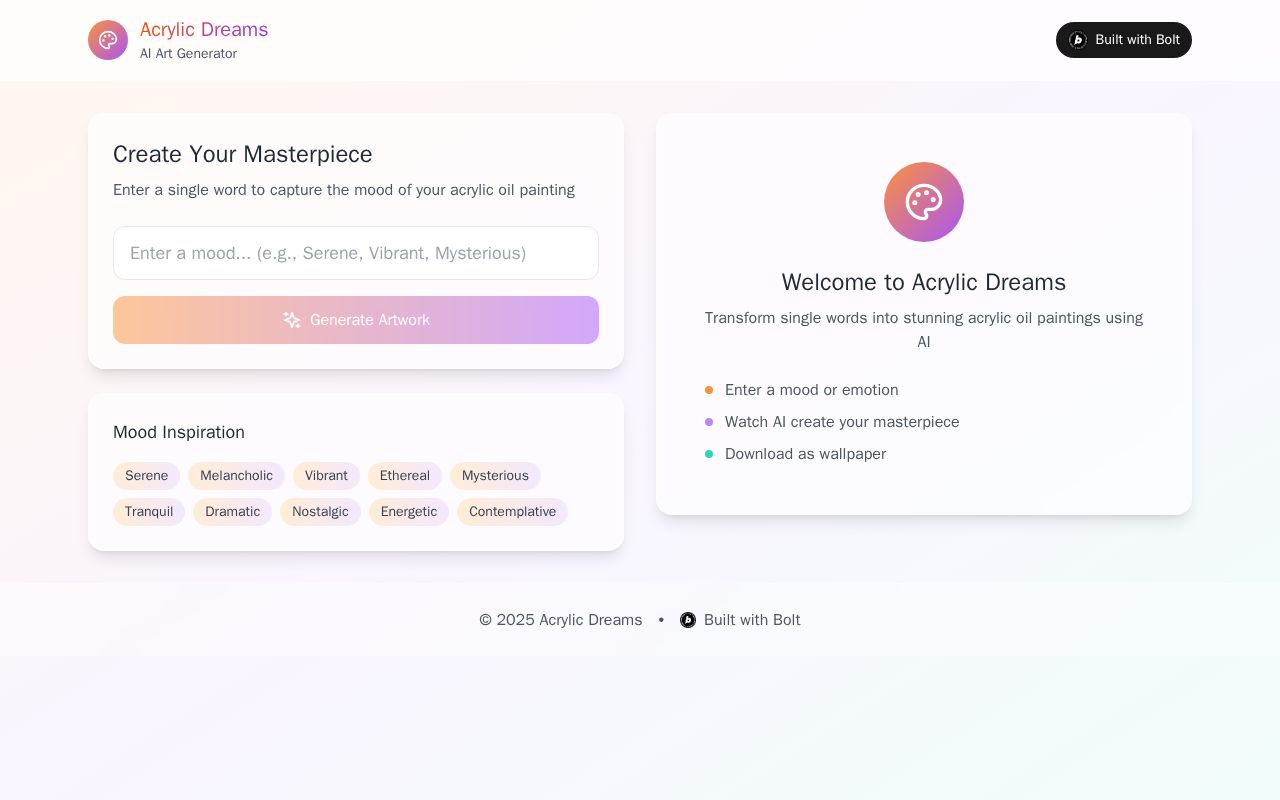The width and height of the screenshot is (1280, 800).
Task: Click the Bolt logo icon in footer
Action: (x=688, y=620)
